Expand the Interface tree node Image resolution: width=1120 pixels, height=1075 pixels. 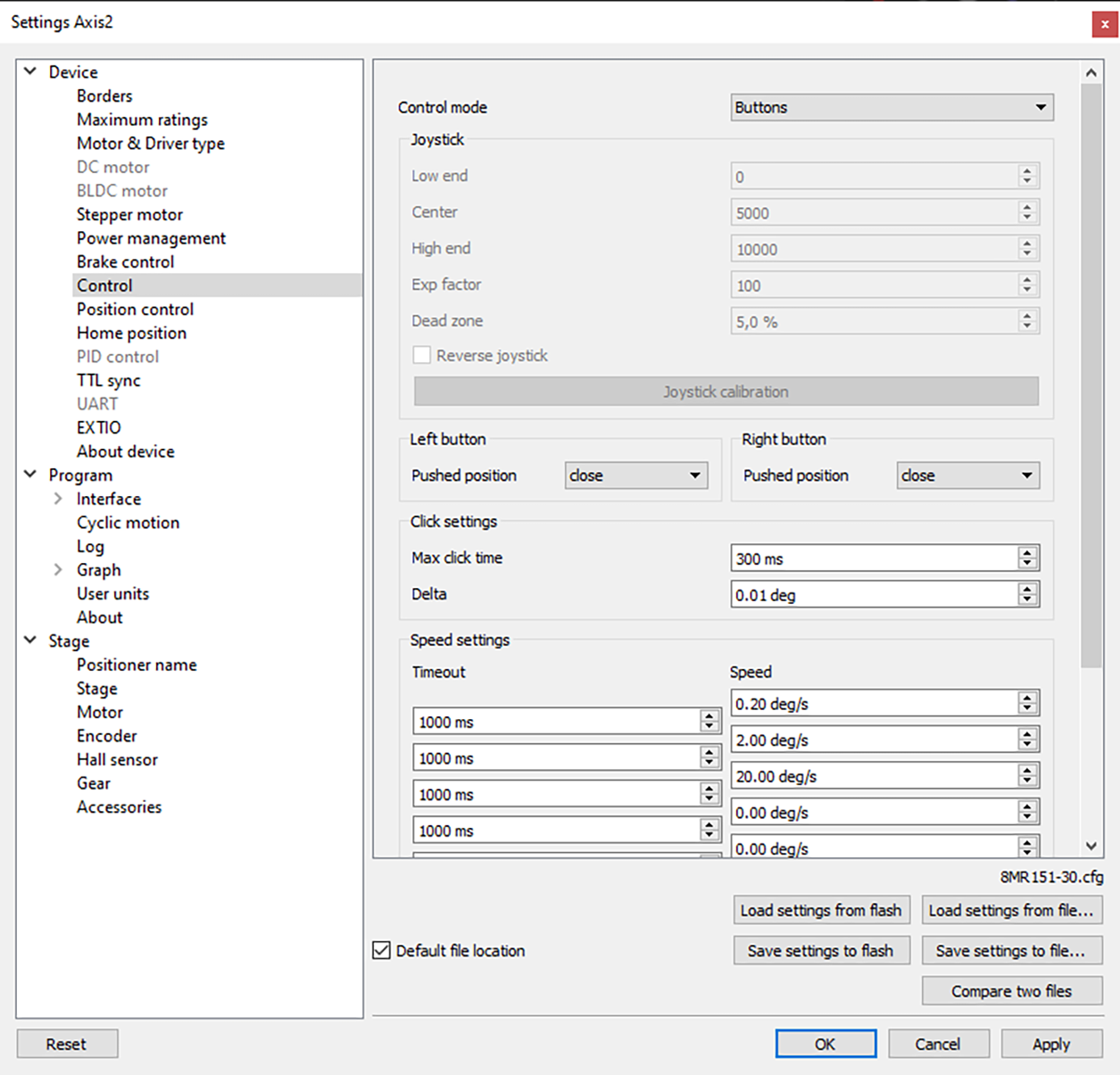[x=58, y=499]
